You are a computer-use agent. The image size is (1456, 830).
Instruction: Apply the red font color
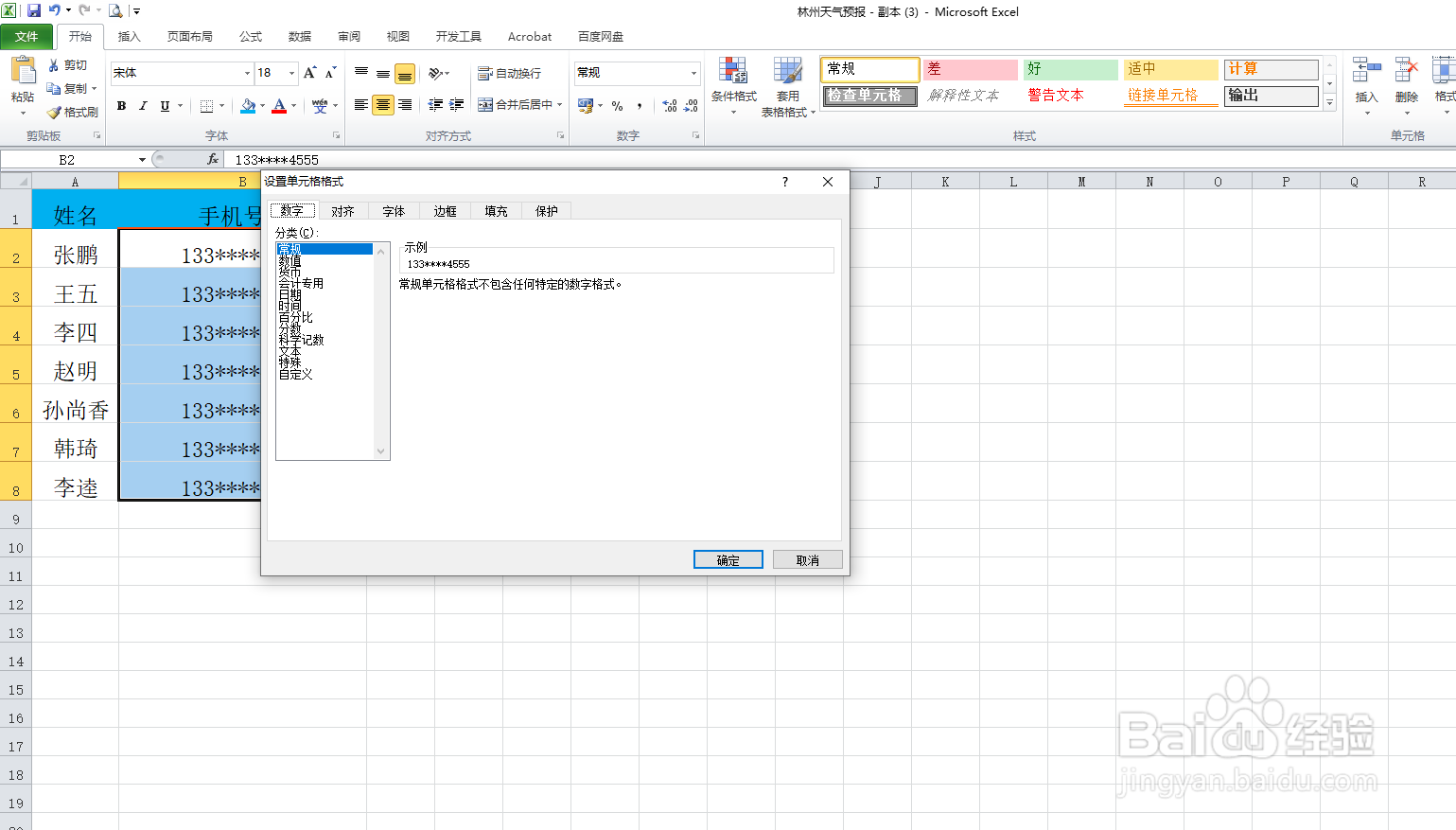pyautogui.click(x=279, y=106)
